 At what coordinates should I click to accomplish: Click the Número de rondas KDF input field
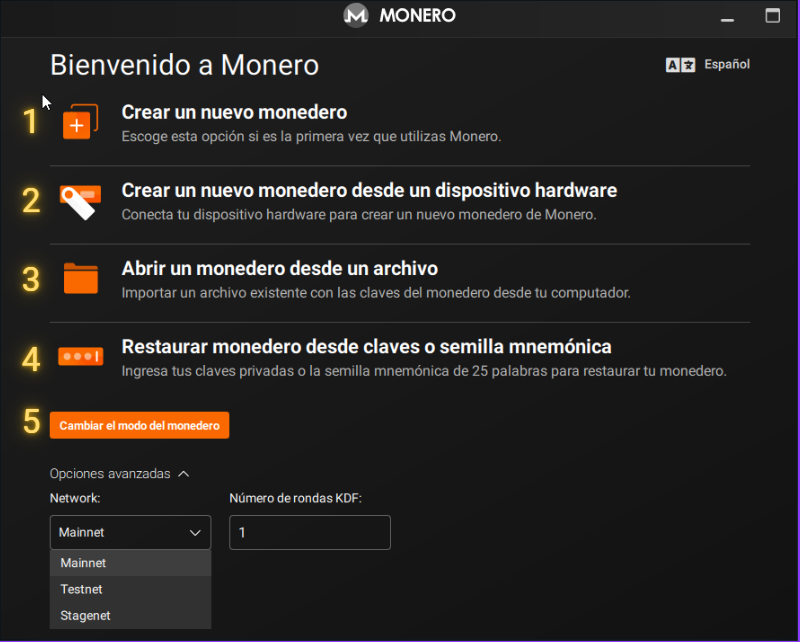click(310, 532)
